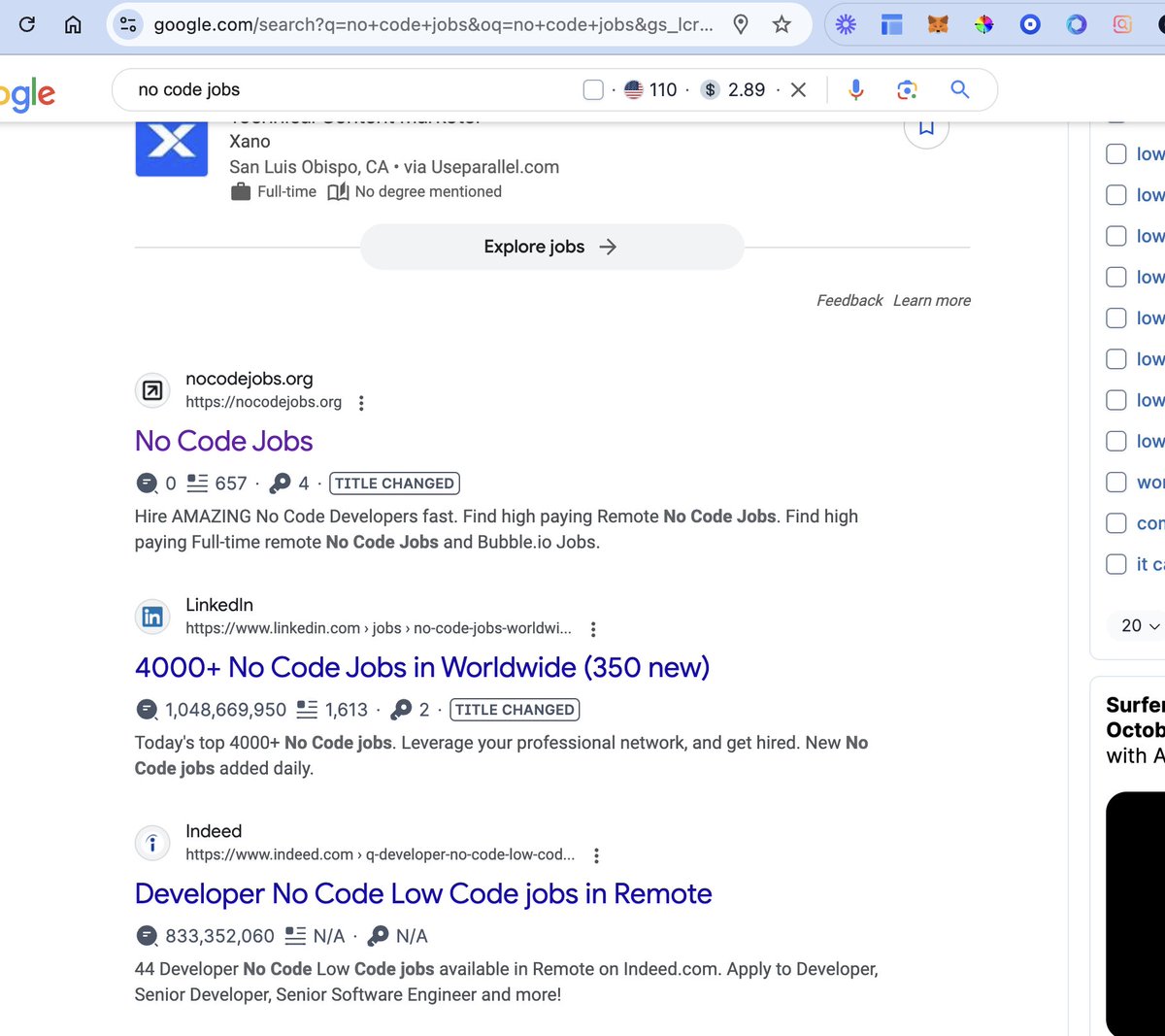
Task: Open the solid blue circle extension icon
Action: point(1030,24)
